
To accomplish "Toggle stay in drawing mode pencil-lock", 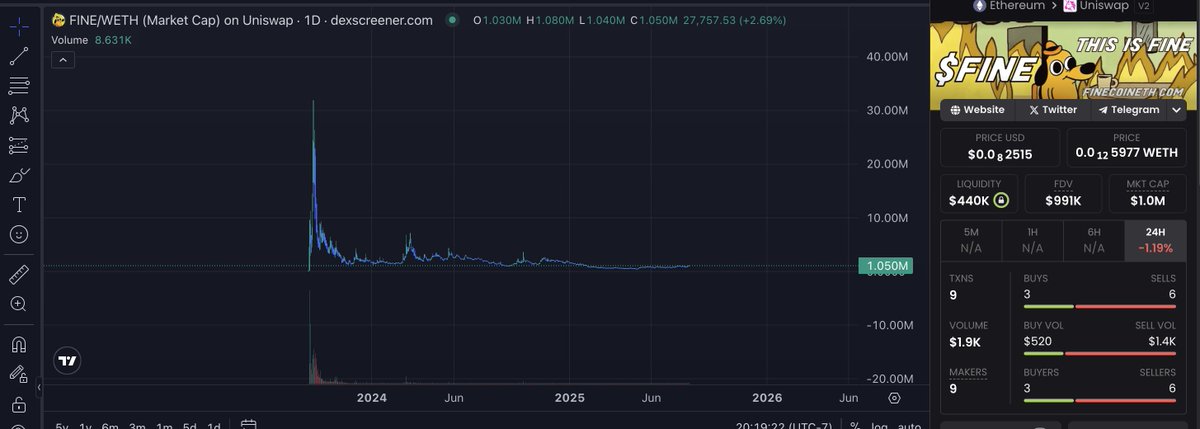I will point(19,374).
